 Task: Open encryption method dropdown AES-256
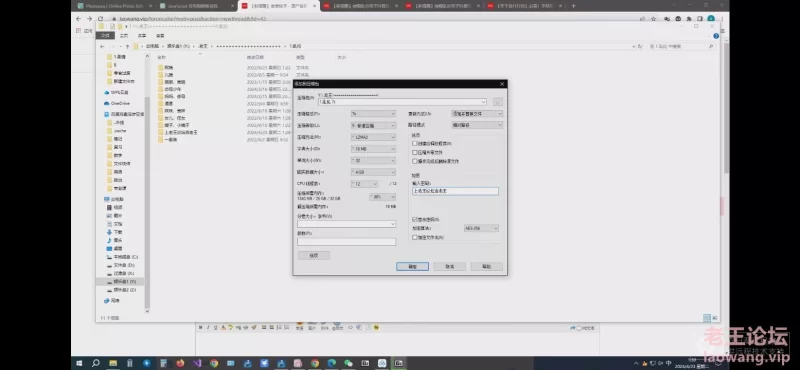[x=481, y=228]
